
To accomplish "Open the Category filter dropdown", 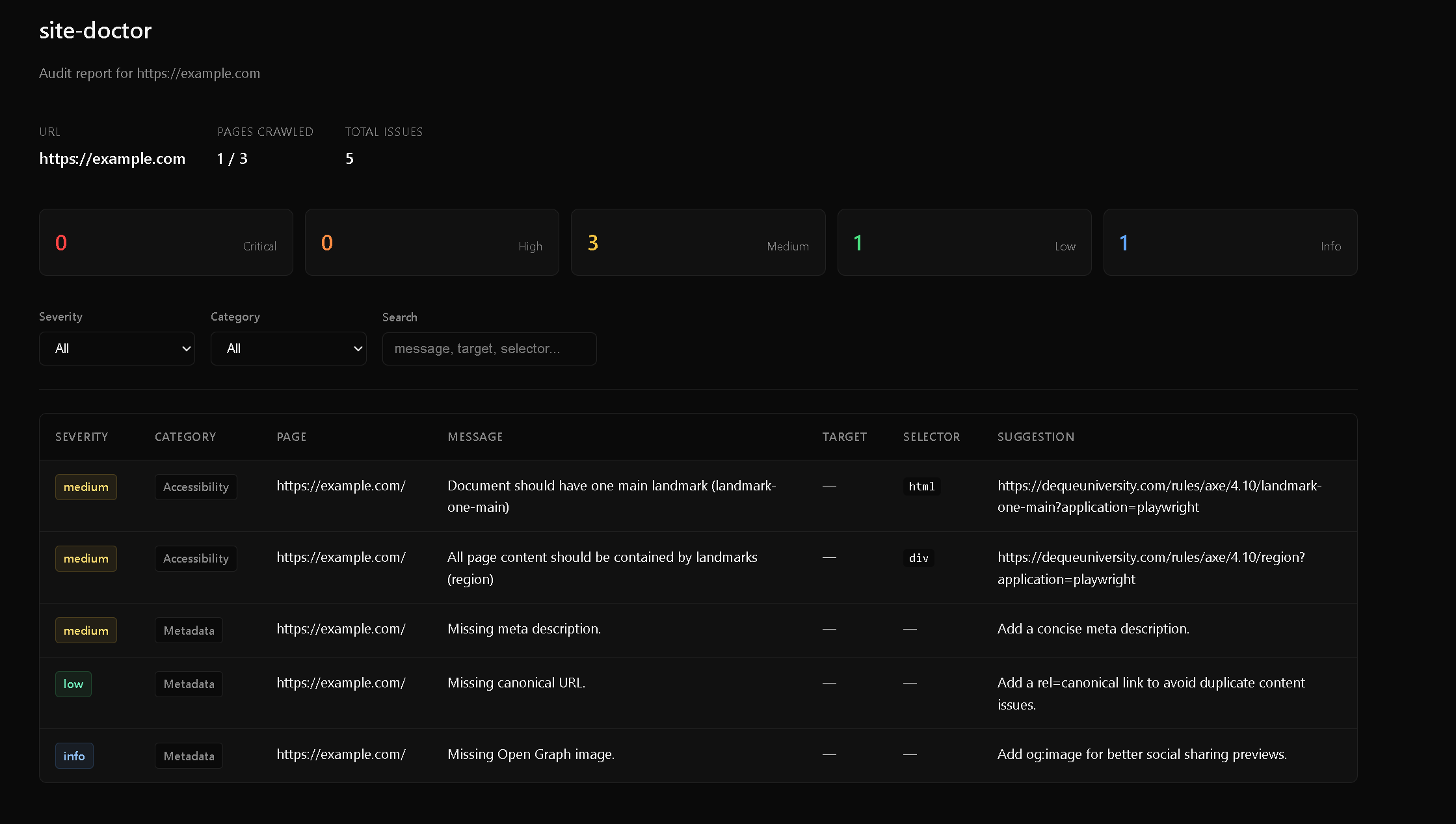I will [289, 349].
